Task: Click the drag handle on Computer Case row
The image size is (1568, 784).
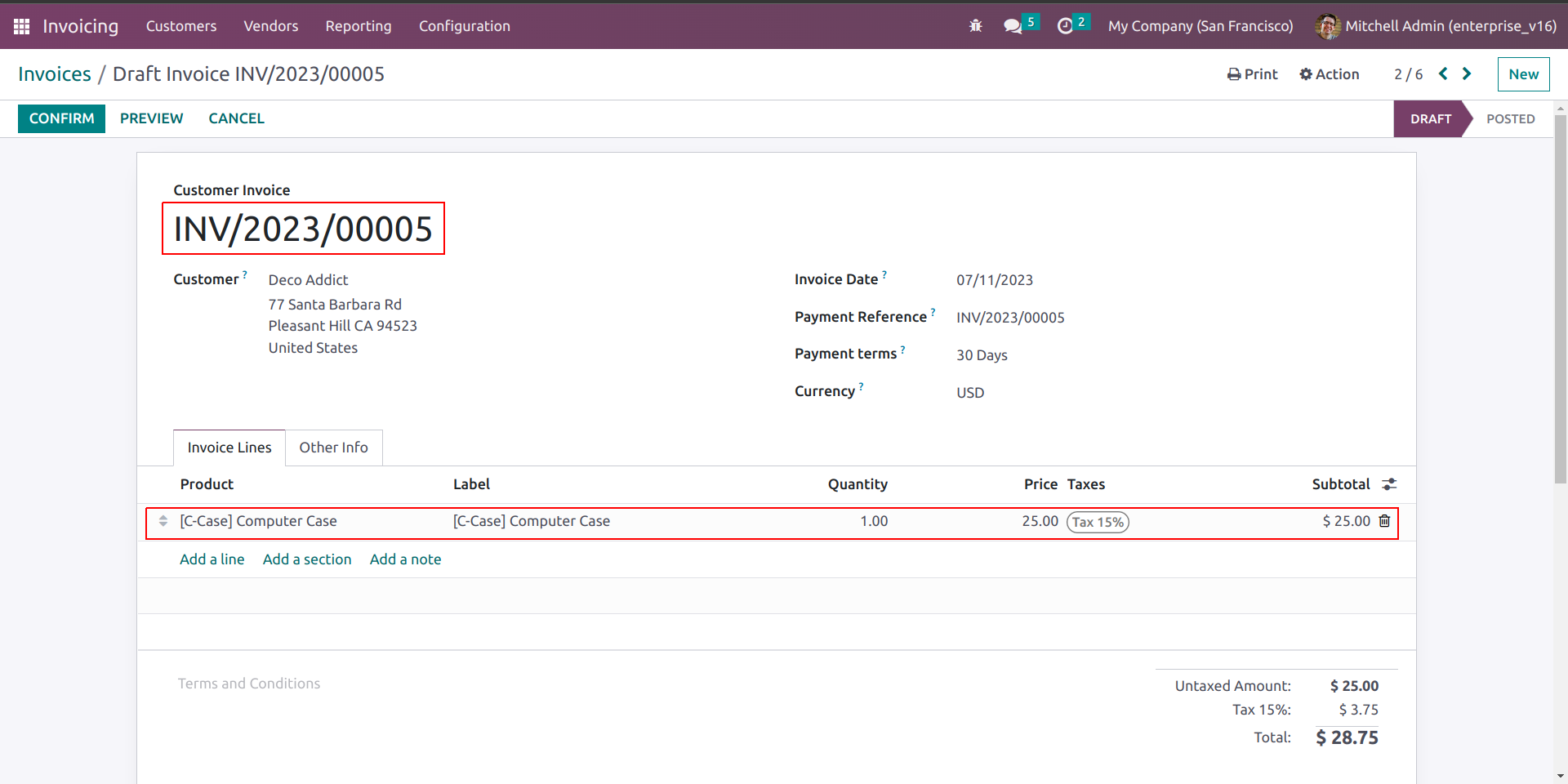Action: click(163, 521)
